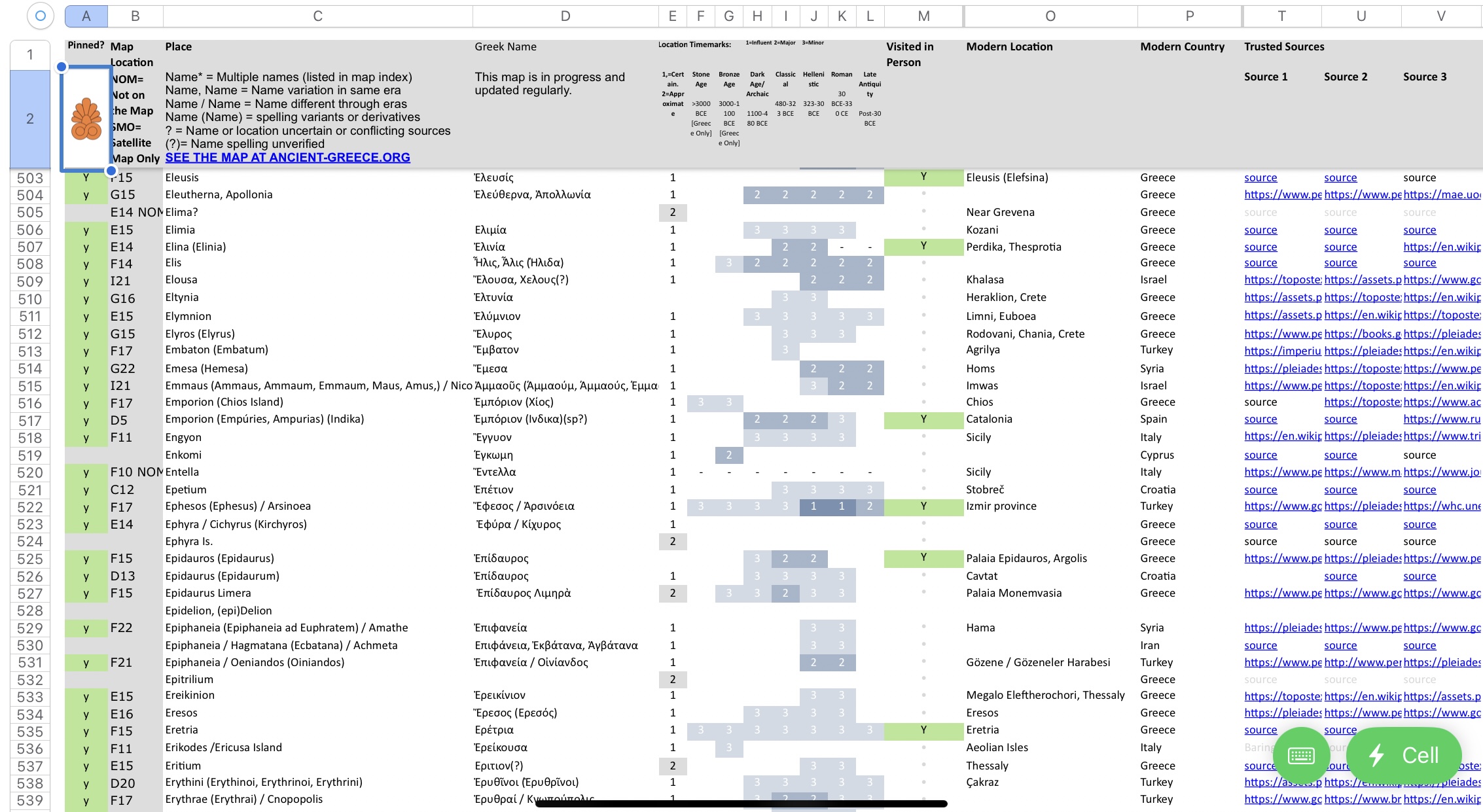Tap the bottom-right blue selection handle

coord(111,171)
